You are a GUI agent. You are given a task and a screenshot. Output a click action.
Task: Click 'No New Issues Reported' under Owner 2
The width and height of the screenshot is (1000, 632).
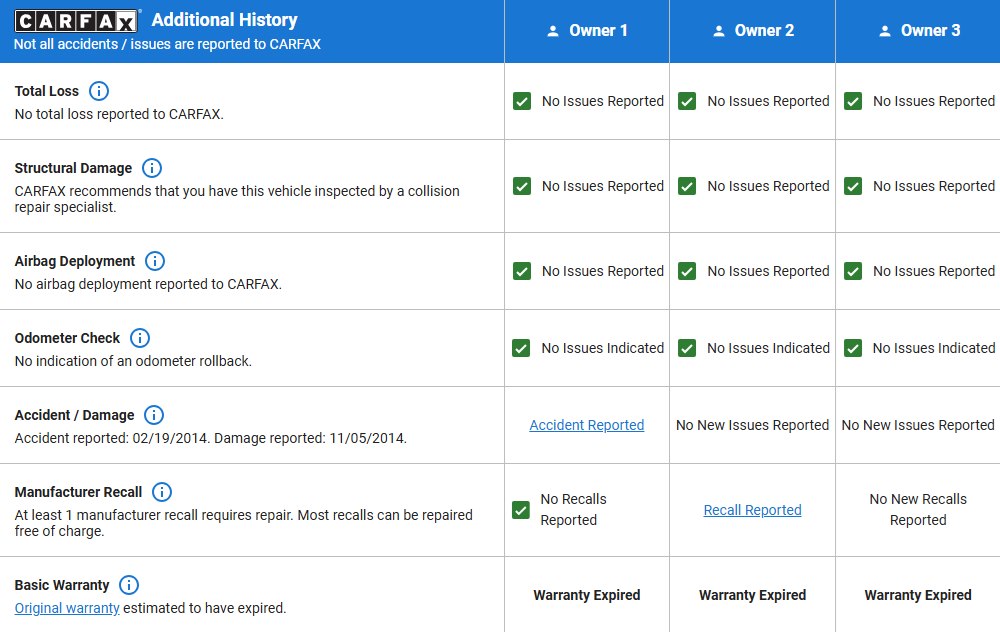[x=753, y=425]
